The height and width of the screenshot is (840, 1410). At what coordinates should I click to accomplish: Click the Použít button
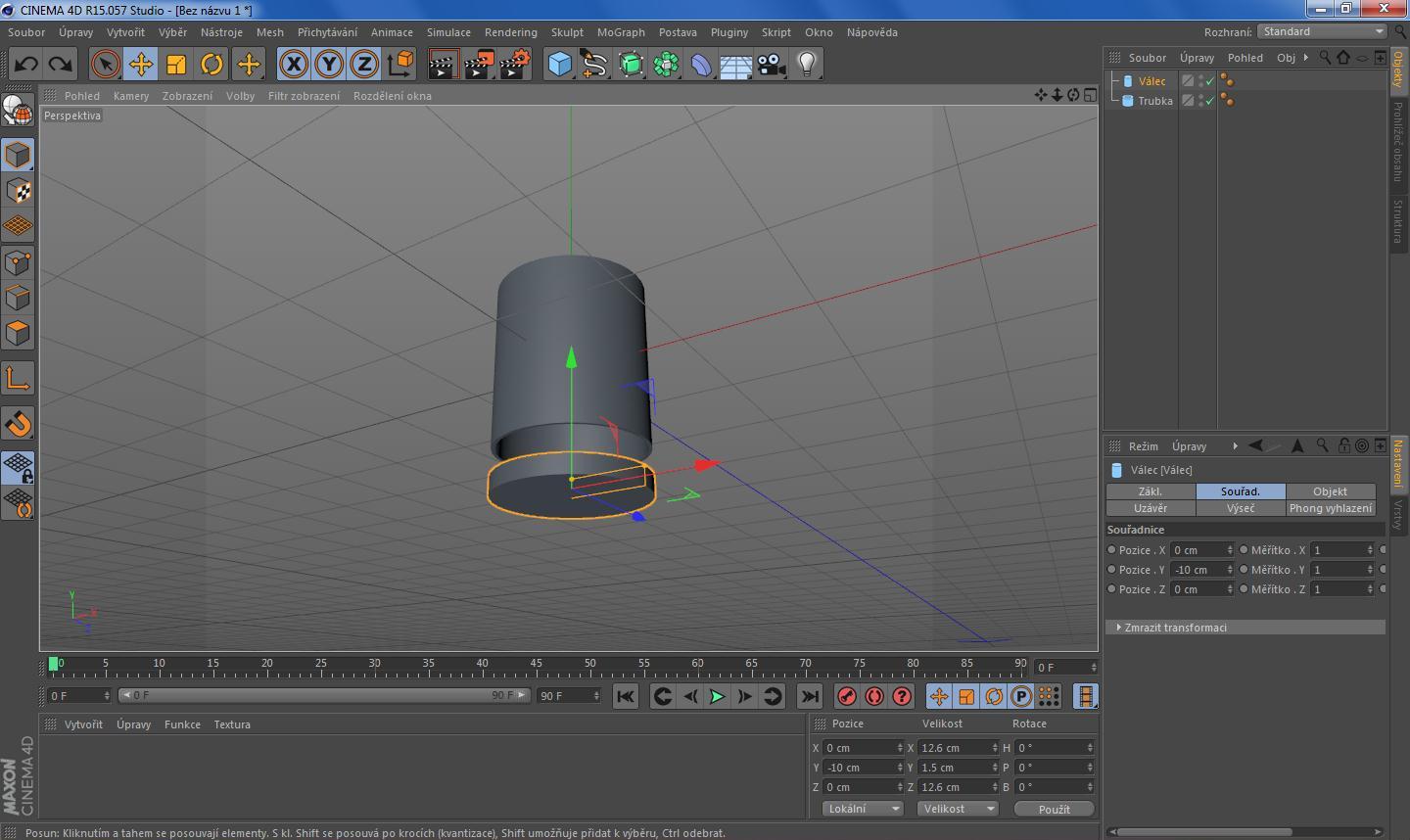pyautogui.click(x=1054, y=809)
